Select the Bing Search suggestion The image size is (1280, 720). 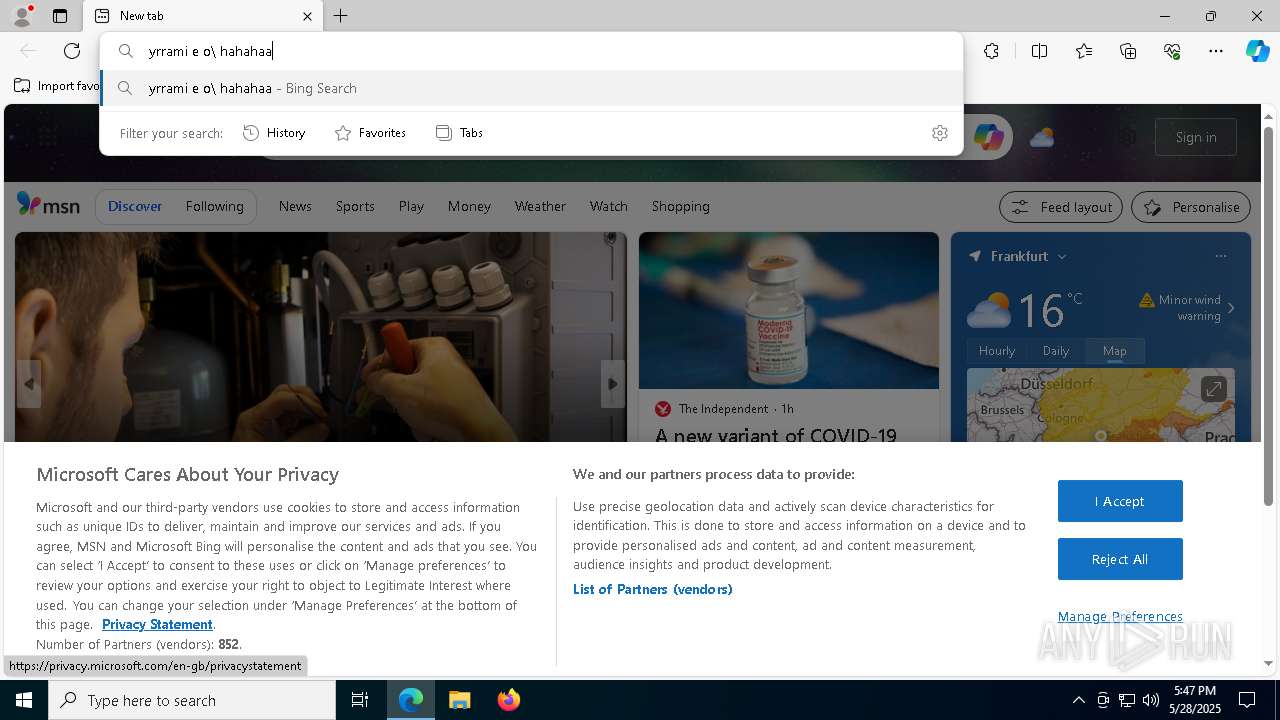coord(532,88)
